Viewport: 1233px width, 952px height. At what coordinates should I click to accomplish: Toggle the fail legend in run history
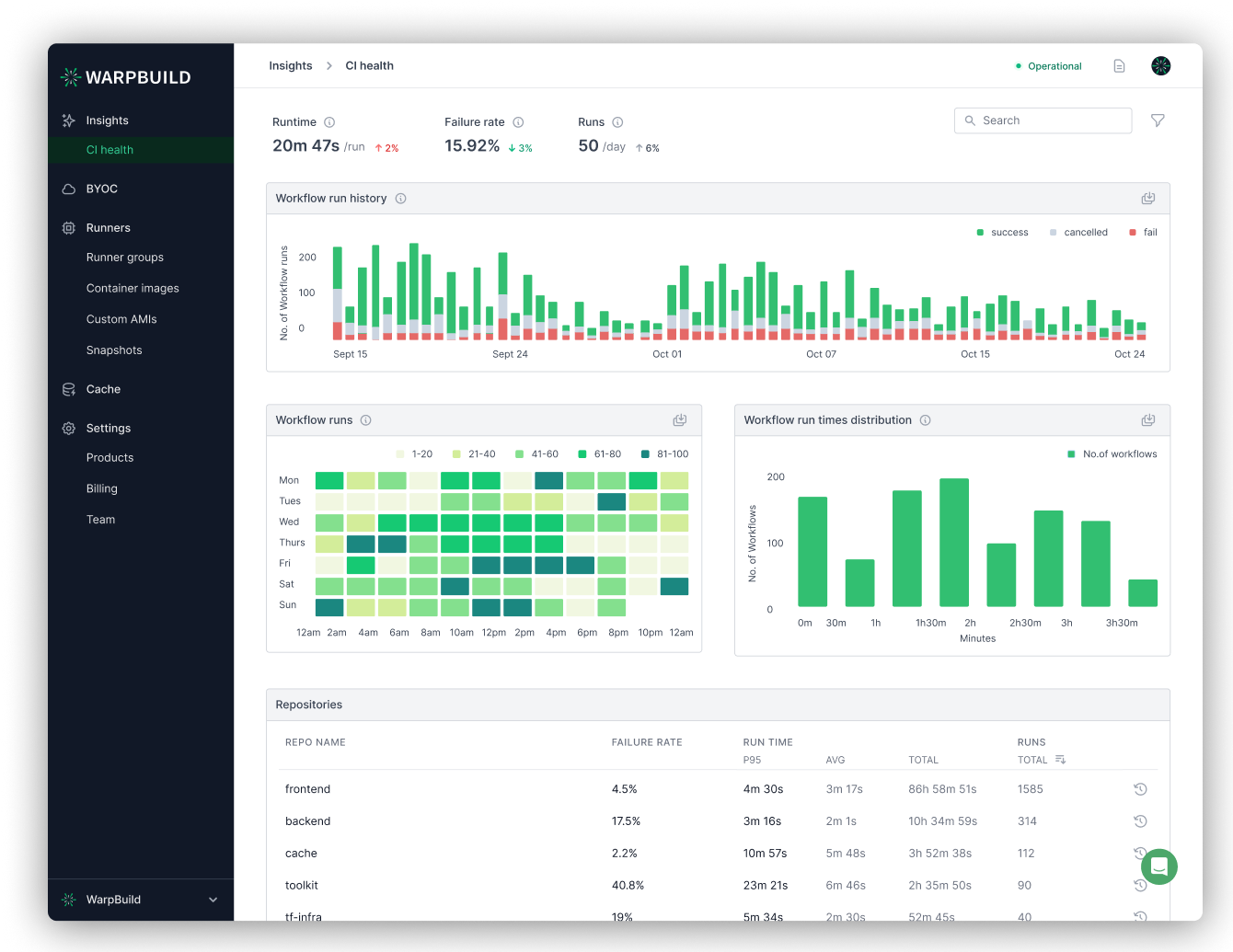tap(1142, 232)
